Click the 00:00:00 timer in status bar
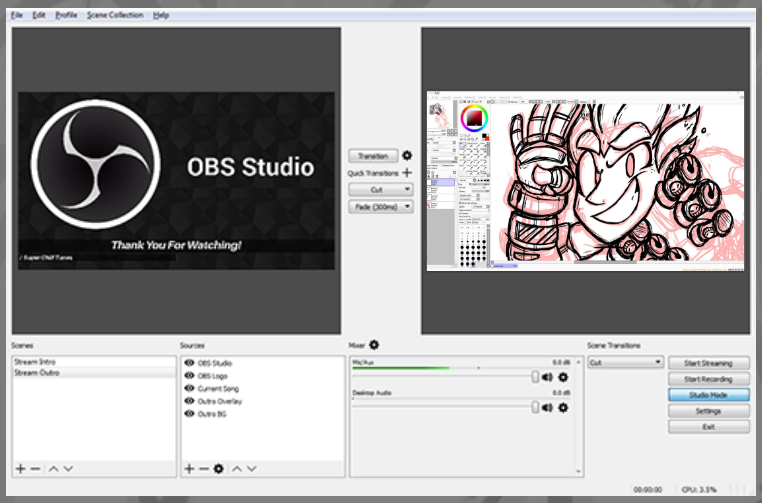762x503 pixels. coord(647,489)
